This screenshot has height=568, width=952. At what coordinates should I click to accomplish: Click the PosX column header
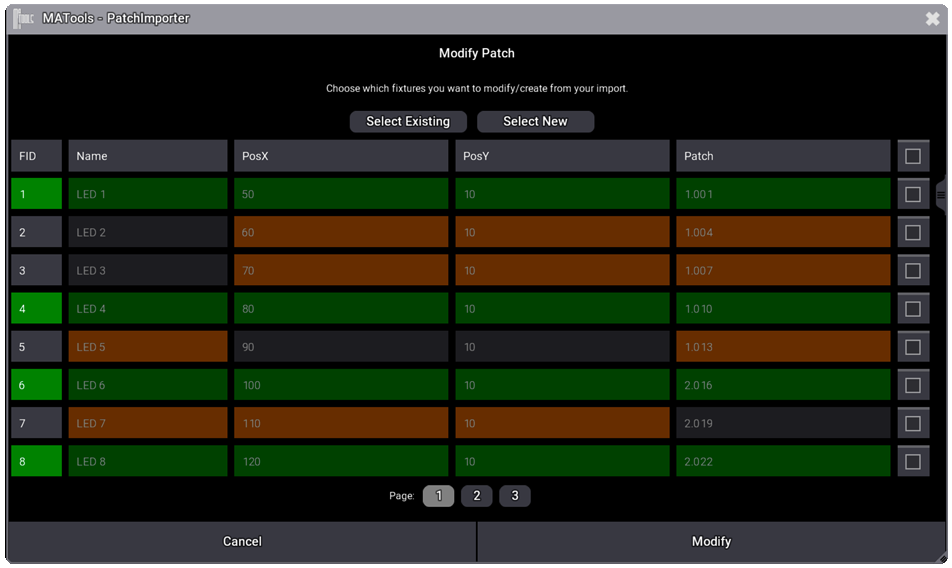click(x=341, y=157)
